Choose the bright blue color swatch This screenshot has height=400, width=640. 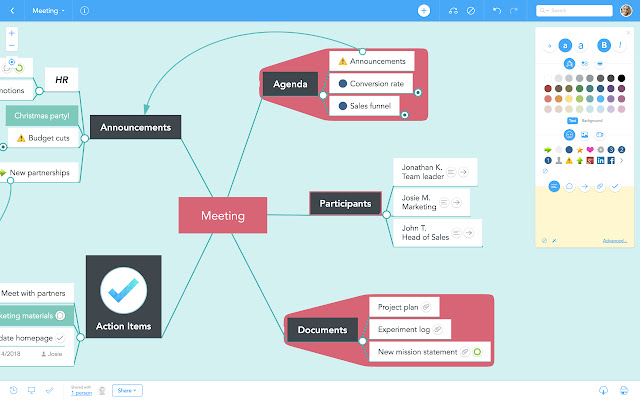pos(600,99)
